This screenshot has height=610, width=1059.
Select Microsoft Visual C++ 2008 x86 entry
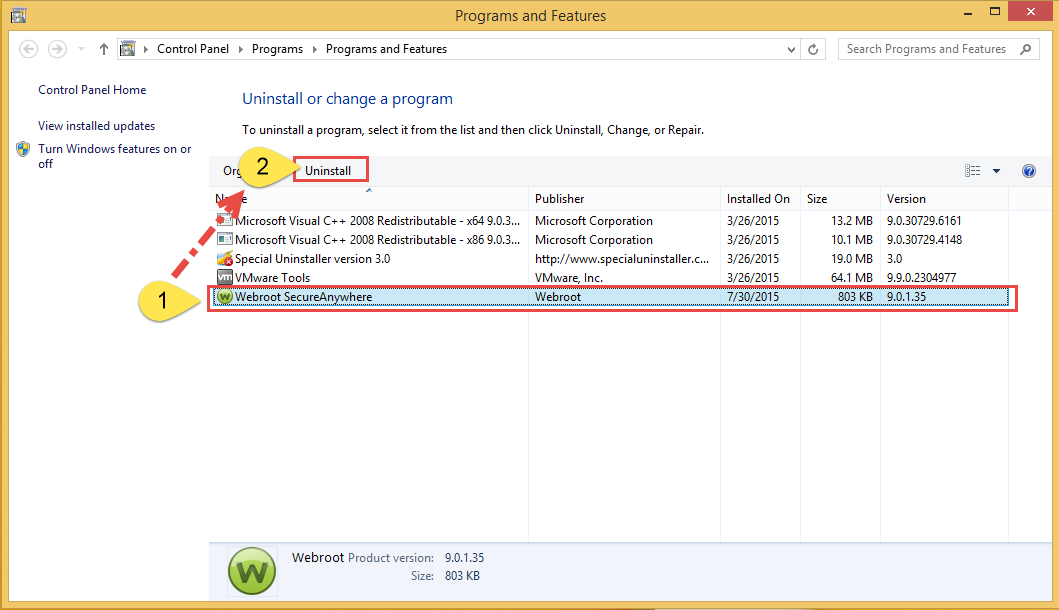pyautogui.click(x=378, y=240)
